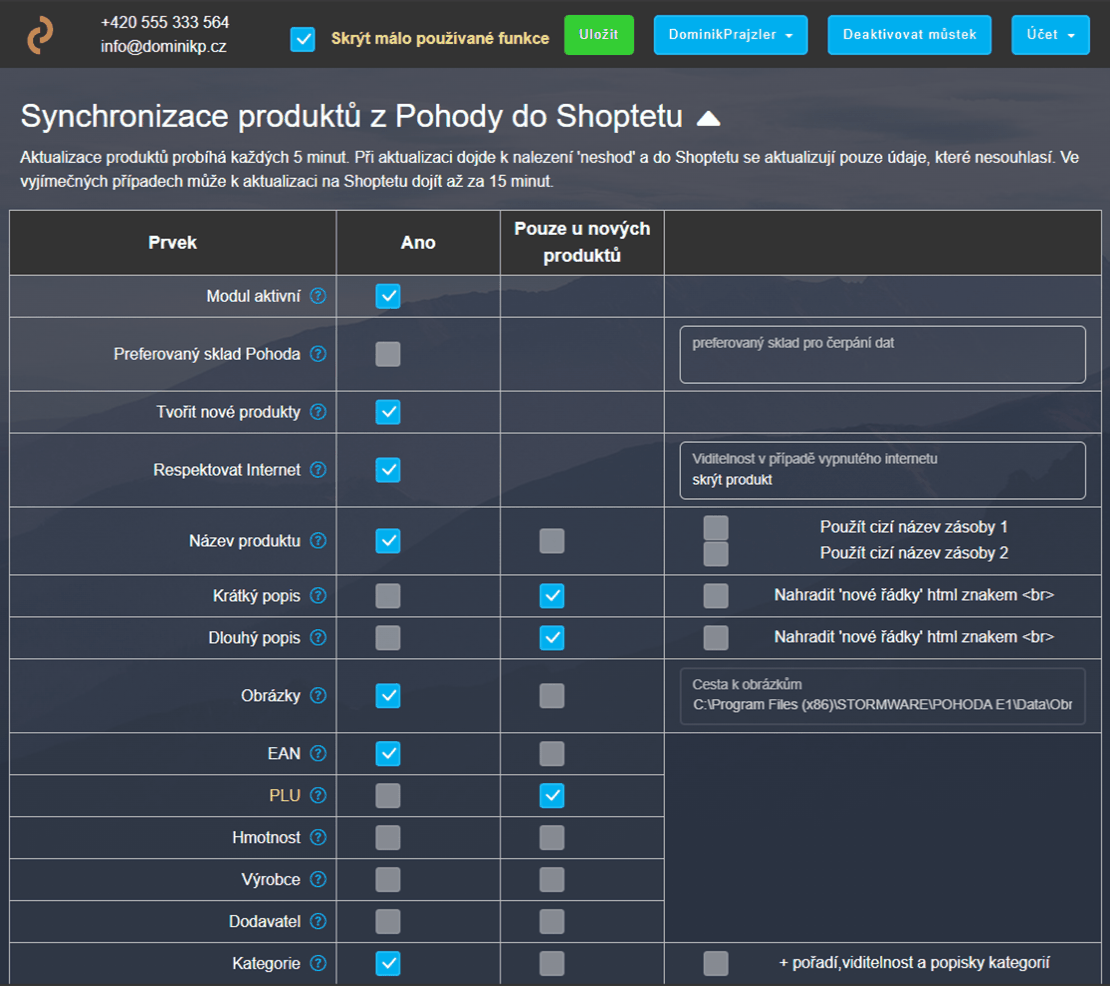Check Obrázky only-new-products checkbox
Image resolution: width=1110 pixels, height=986 pixels.
point(552,696)
